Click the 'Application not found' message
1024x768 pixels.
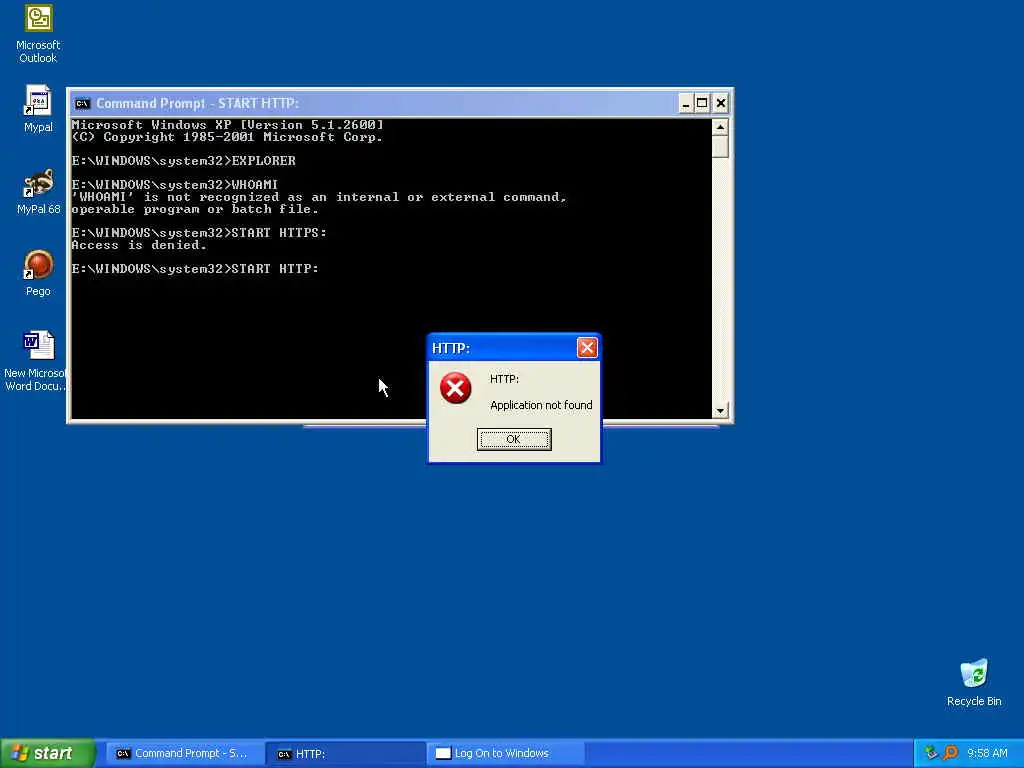(541, 405)
